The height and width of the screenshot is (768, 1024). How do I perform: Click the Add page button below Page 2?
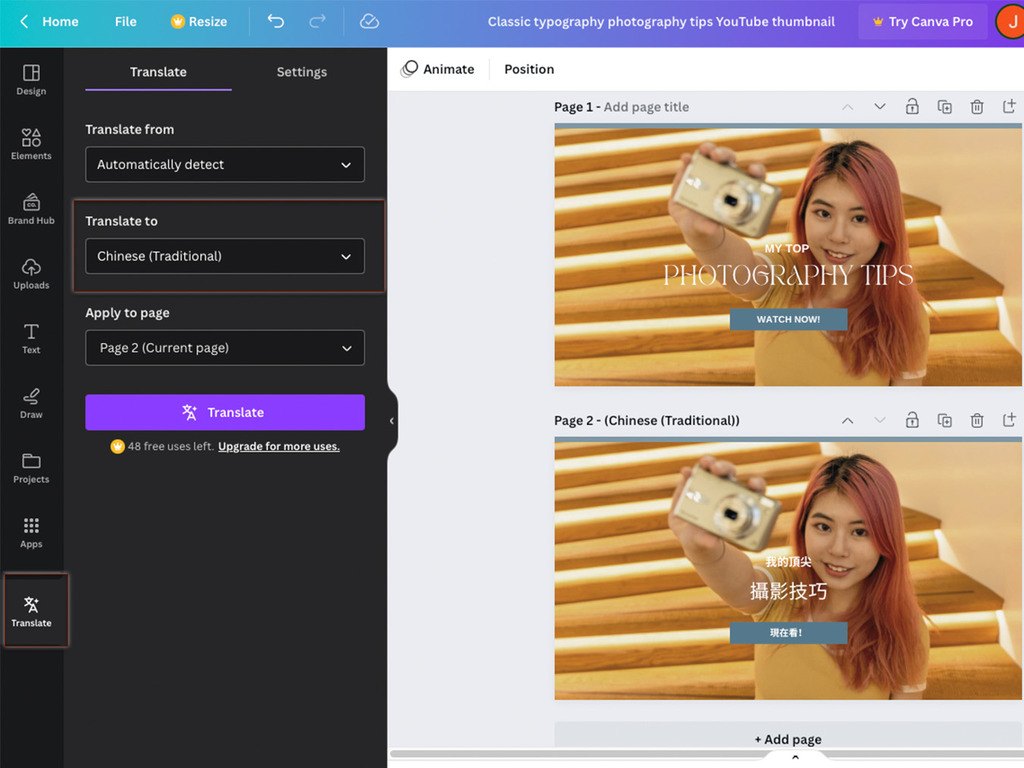(788, 739)
